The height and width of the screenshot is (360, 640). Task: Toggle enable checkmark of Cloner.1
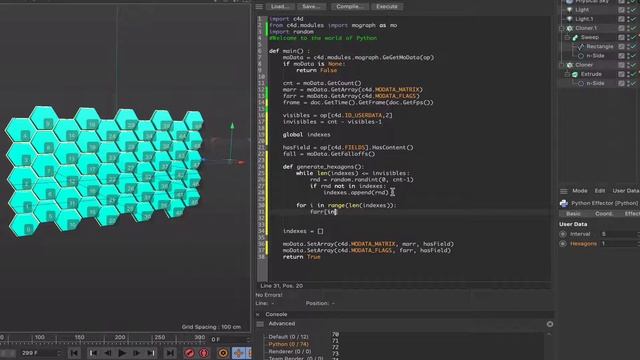[x=633, y=28]
